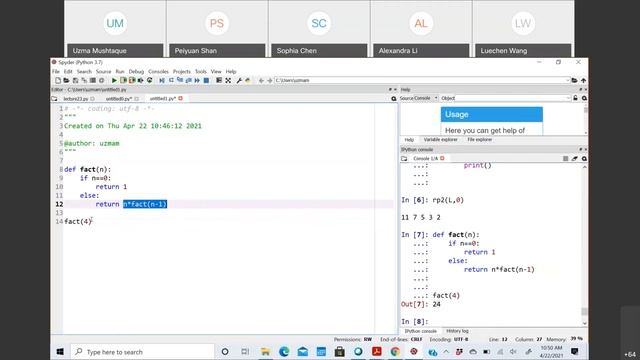Switch to the History log tab
Image resolution: width=640 pixels, height=360 pixels.
(x=457, y=331)
